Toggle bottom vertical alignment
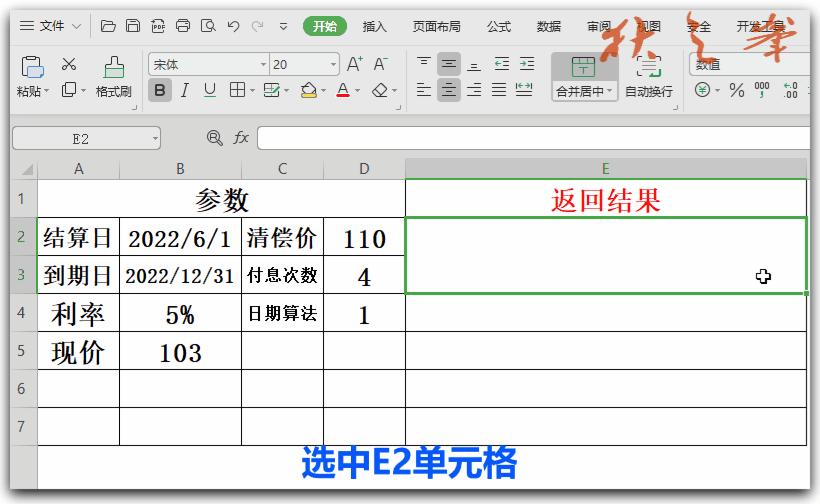Viewport: 820px width, 504px height. coord(474,64)
